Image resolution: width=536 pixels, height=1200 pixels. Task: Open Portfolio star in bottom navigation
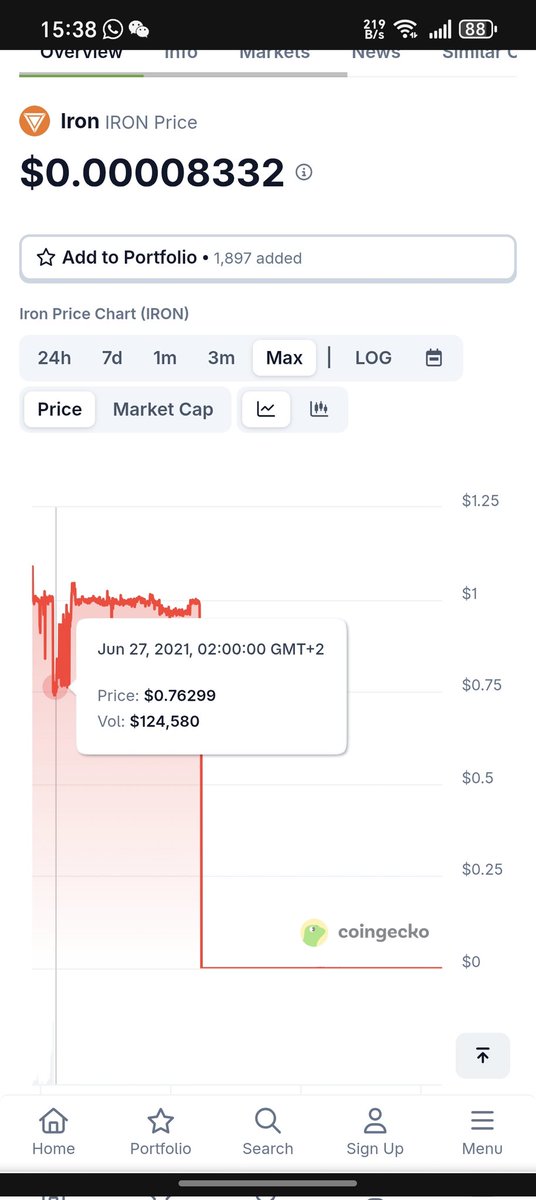tap(160, 1131)
